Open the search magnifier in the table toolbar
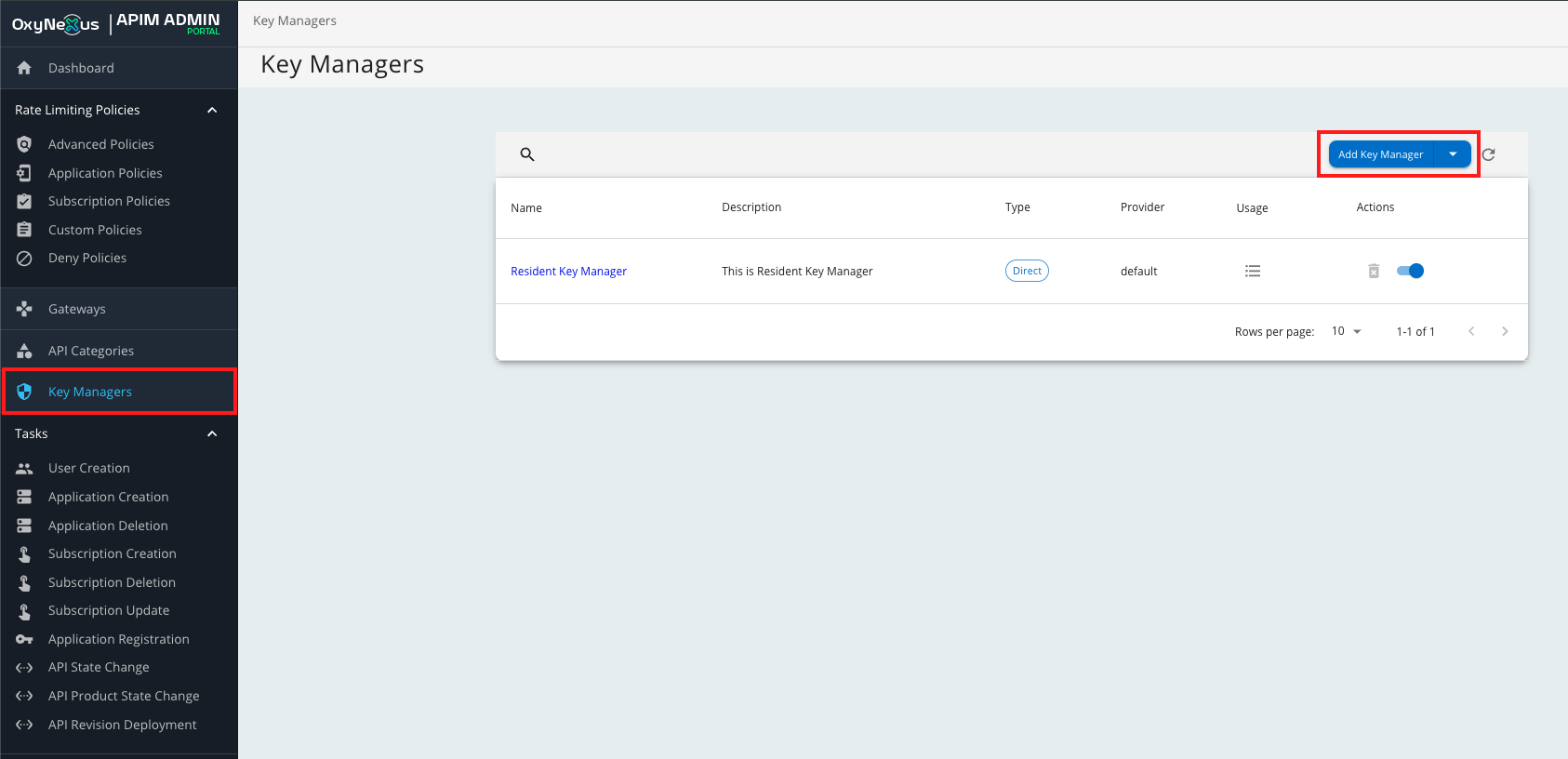The height and width of the screenshot is (759, 1568). [x=527, y=154]
